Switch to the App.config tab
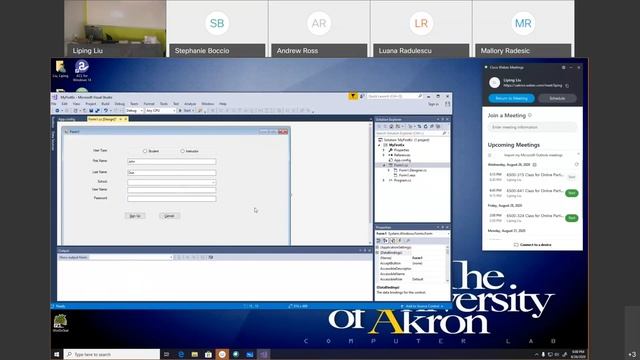 tap(67, 119)
